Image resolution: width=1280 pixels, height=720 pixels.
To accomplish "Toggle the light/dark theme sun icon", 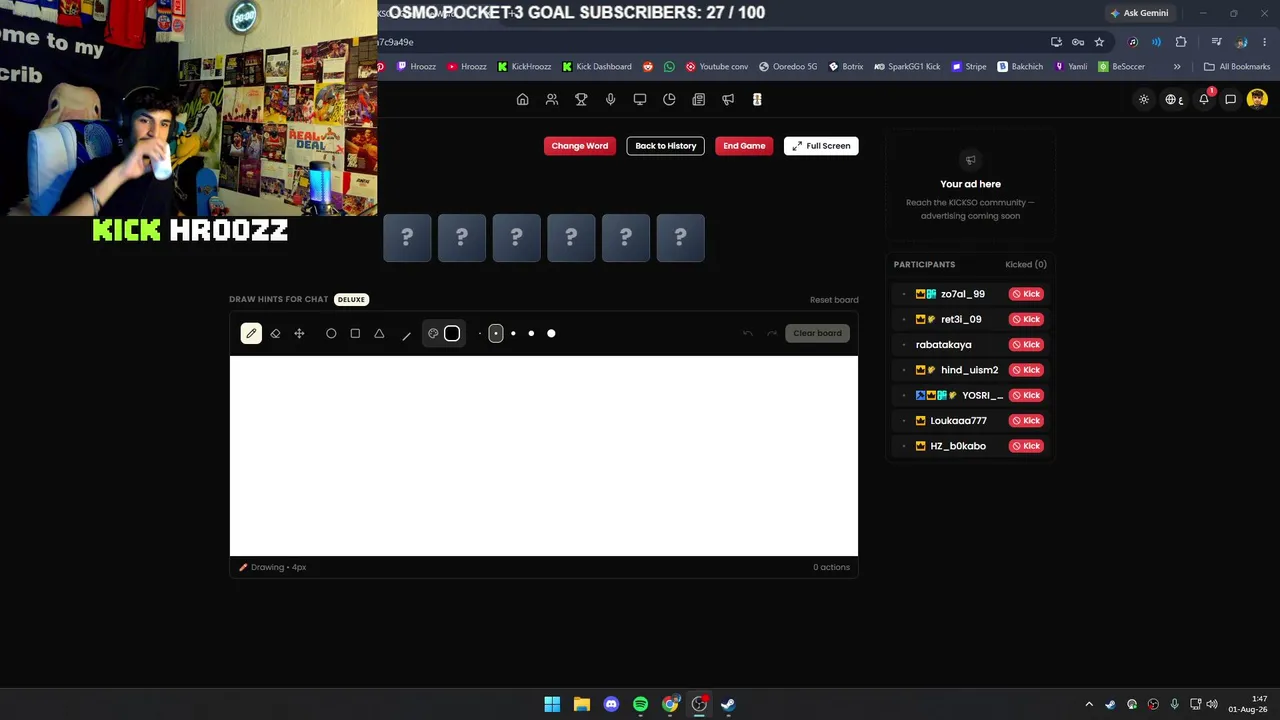I will pyautogui.click(x=1144, y=99).
